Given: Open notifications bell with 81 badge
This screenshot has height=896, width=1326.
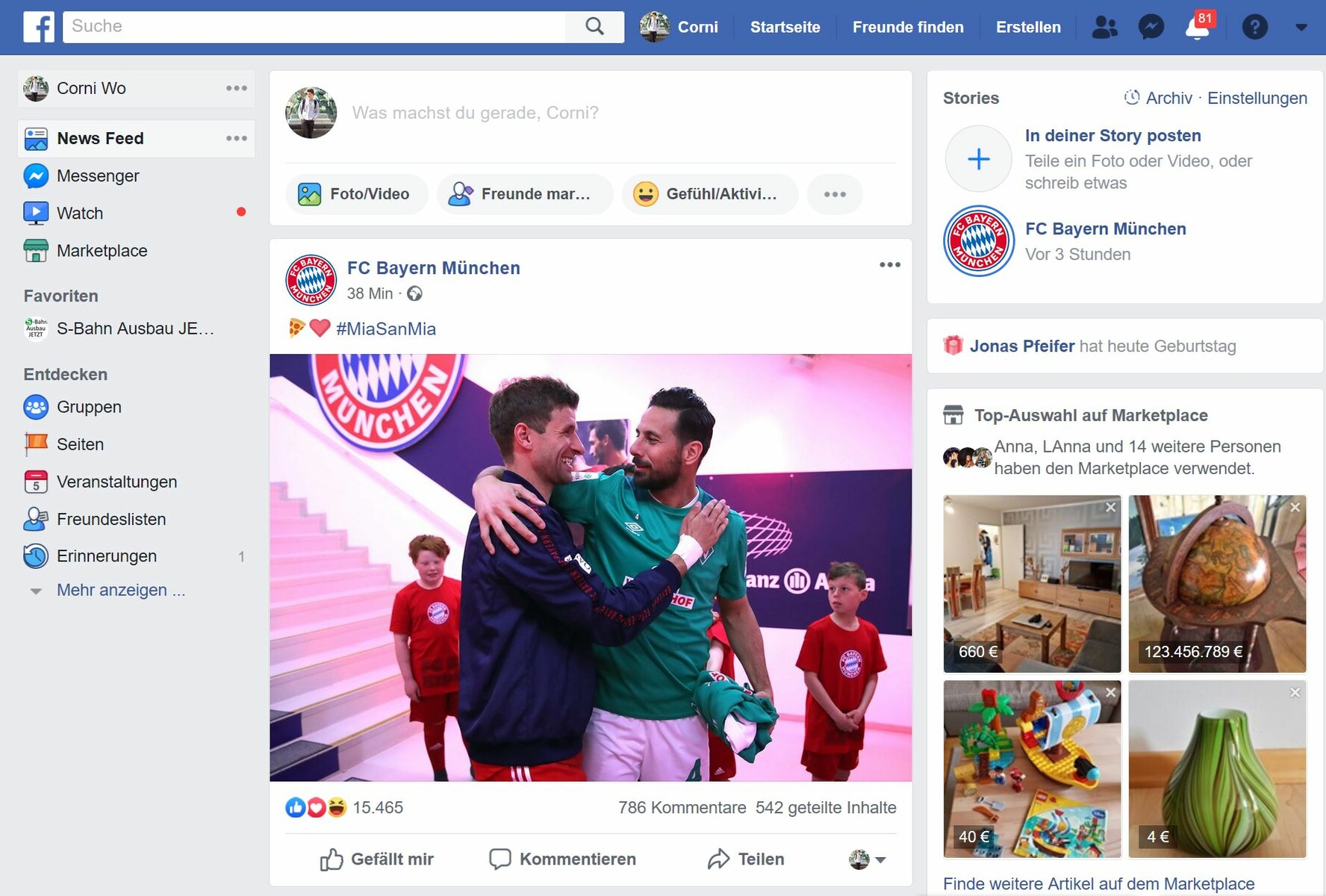Looking at the screenshot, I should pos(1198,25).
